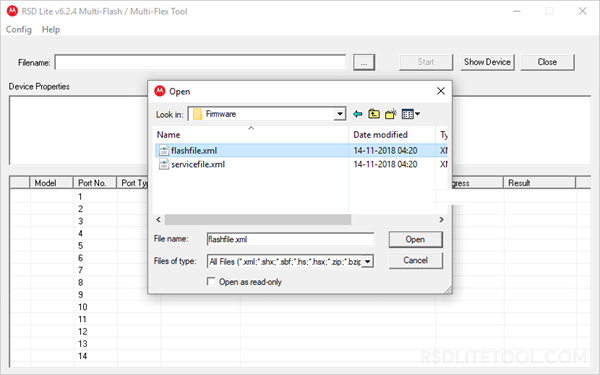
Task: Click the left scroll arrow in file list
Action: [158, 220]
